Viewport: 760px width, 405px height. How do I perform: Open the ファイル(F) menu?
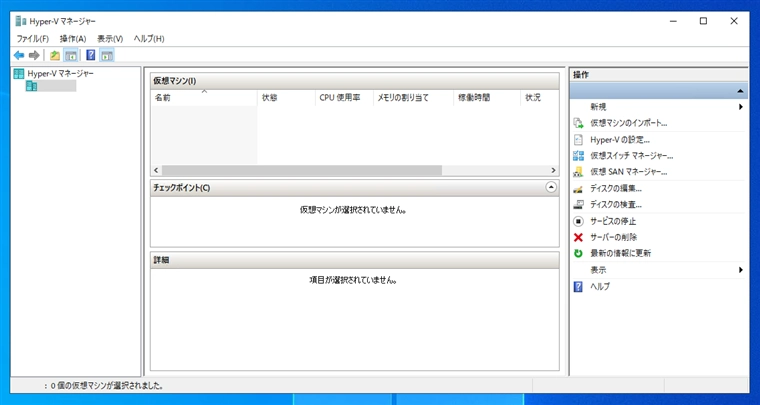pyautogui.click(x=33, y=39)
